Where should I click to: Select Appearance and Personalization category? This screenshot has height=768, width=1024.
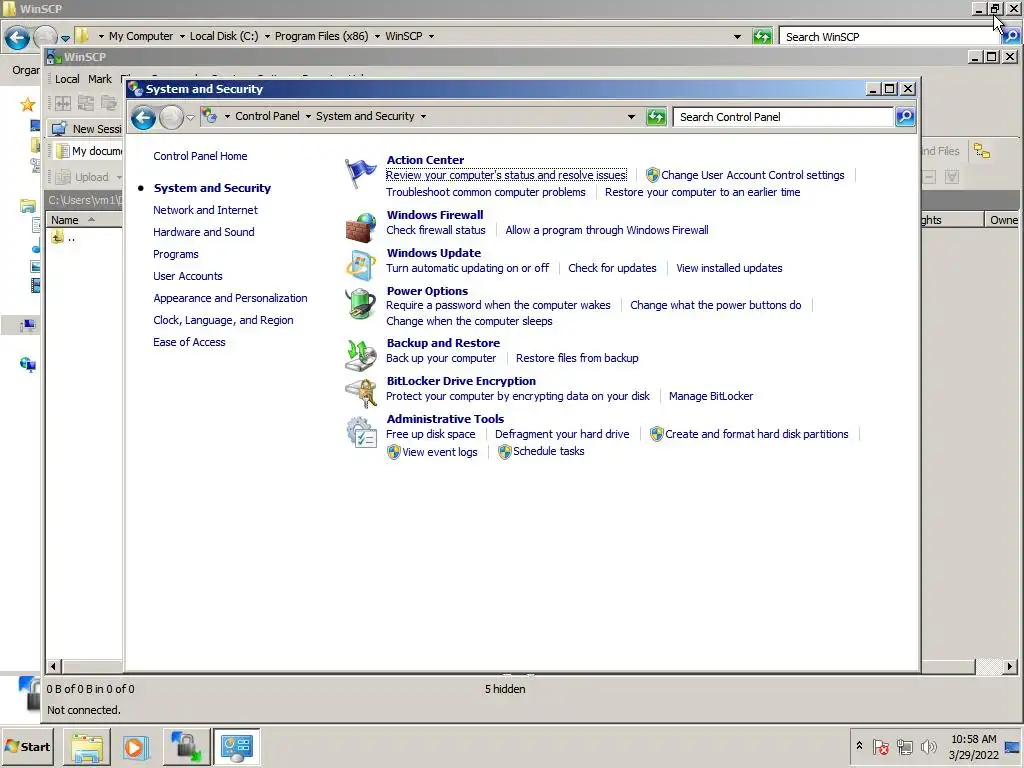(230, 298)
